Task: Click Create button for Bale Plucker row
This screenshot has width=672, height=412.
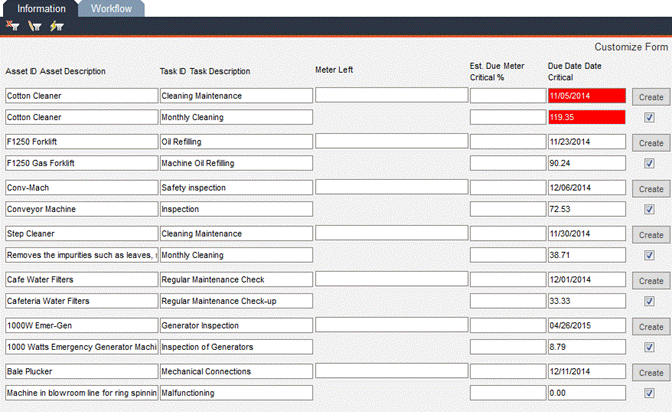Action: point(650,373)
